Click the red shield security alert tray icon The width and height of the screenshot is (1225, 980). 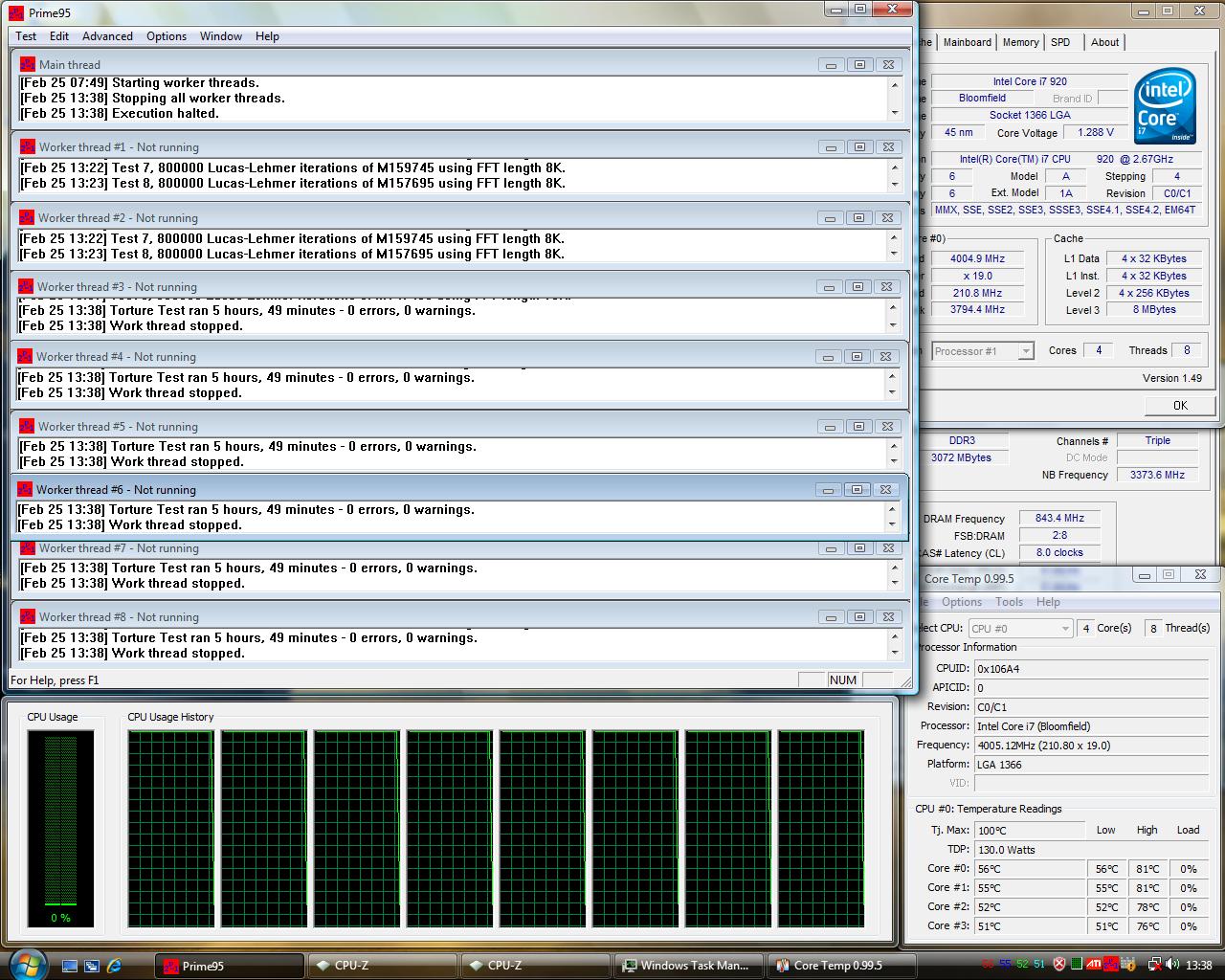click(x=1059, y=965)
